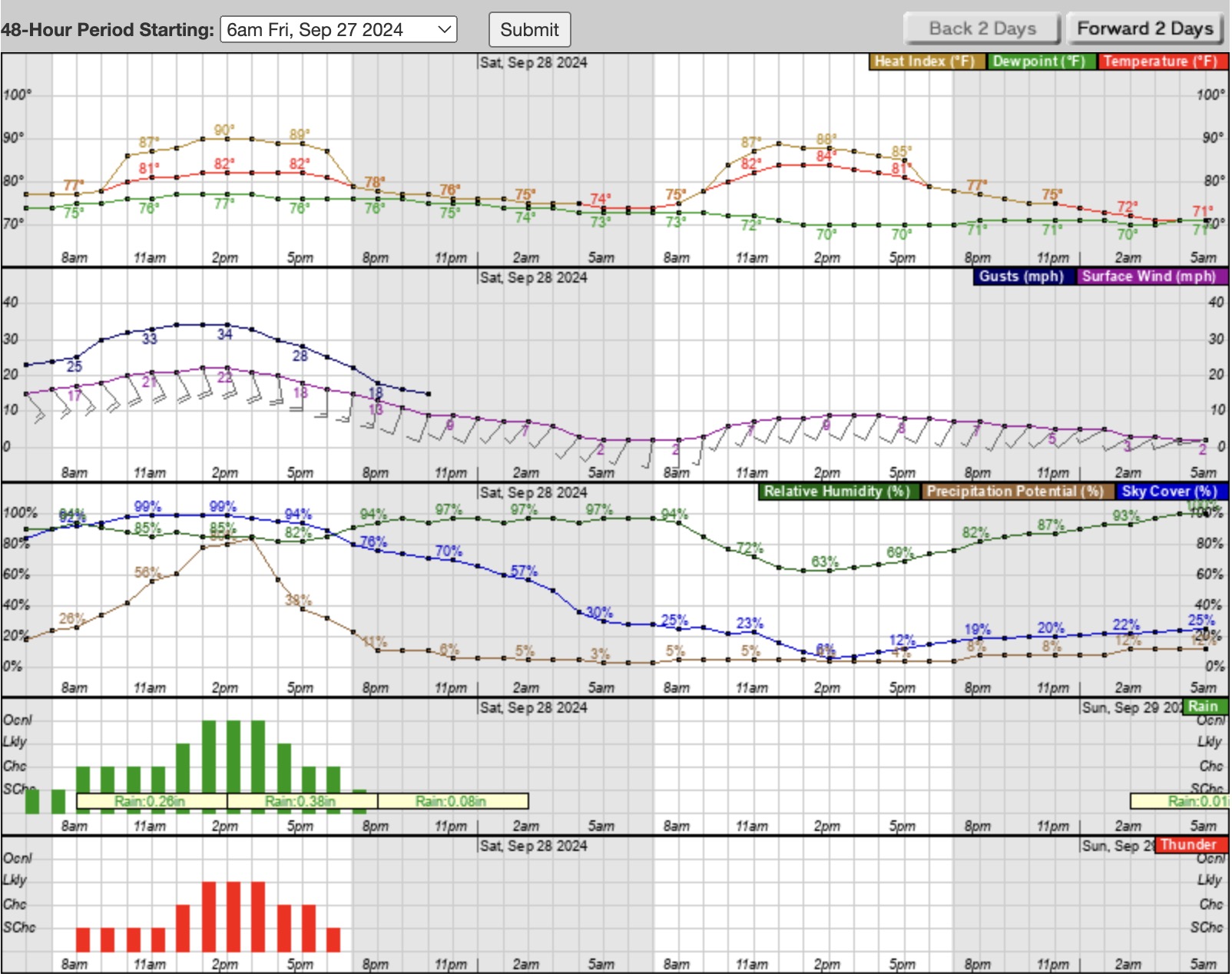The image size is (1232, 980).
Task: Click the green Rain legend label
Action: (1204, 707)
